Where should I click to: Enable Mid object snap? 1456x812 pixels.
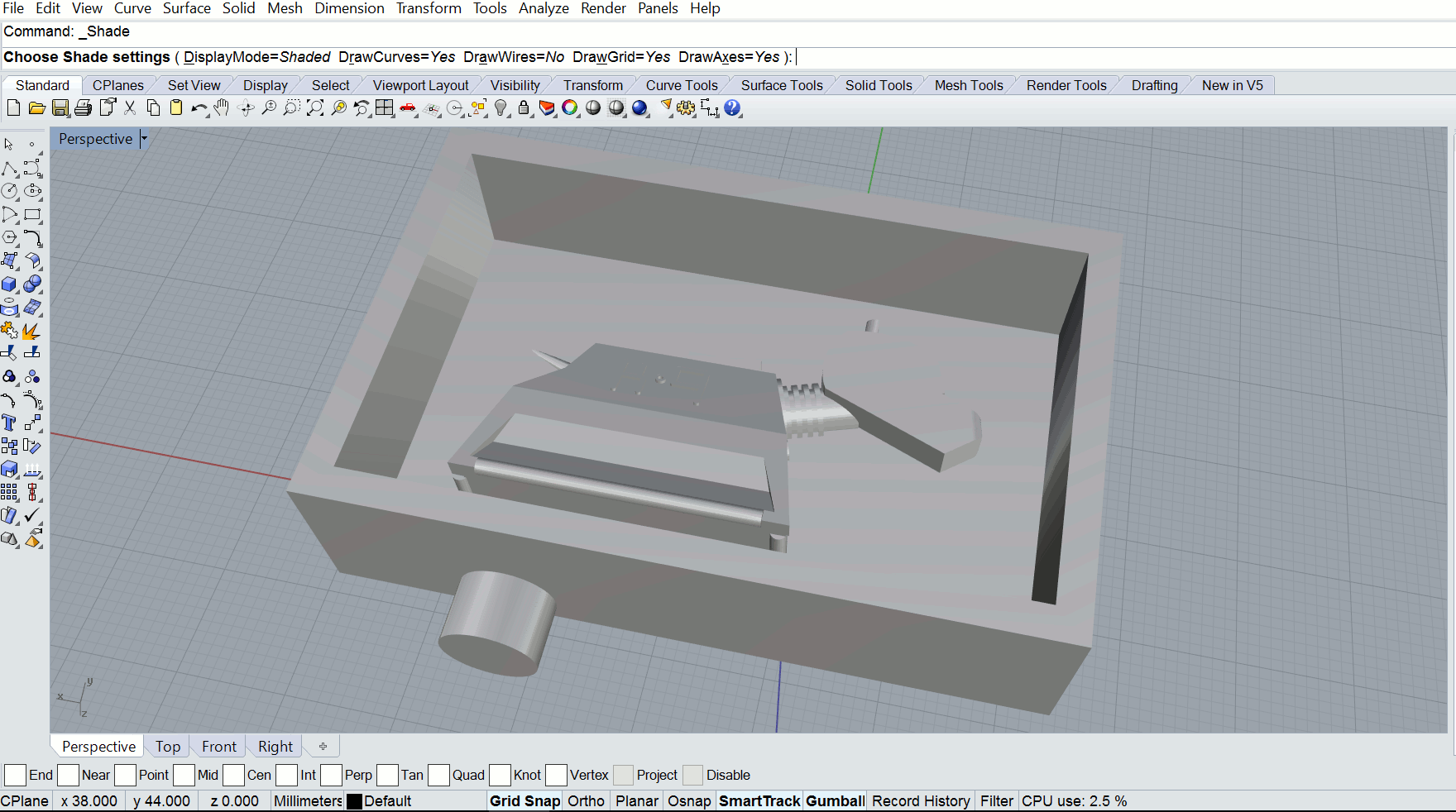point(184,775)
